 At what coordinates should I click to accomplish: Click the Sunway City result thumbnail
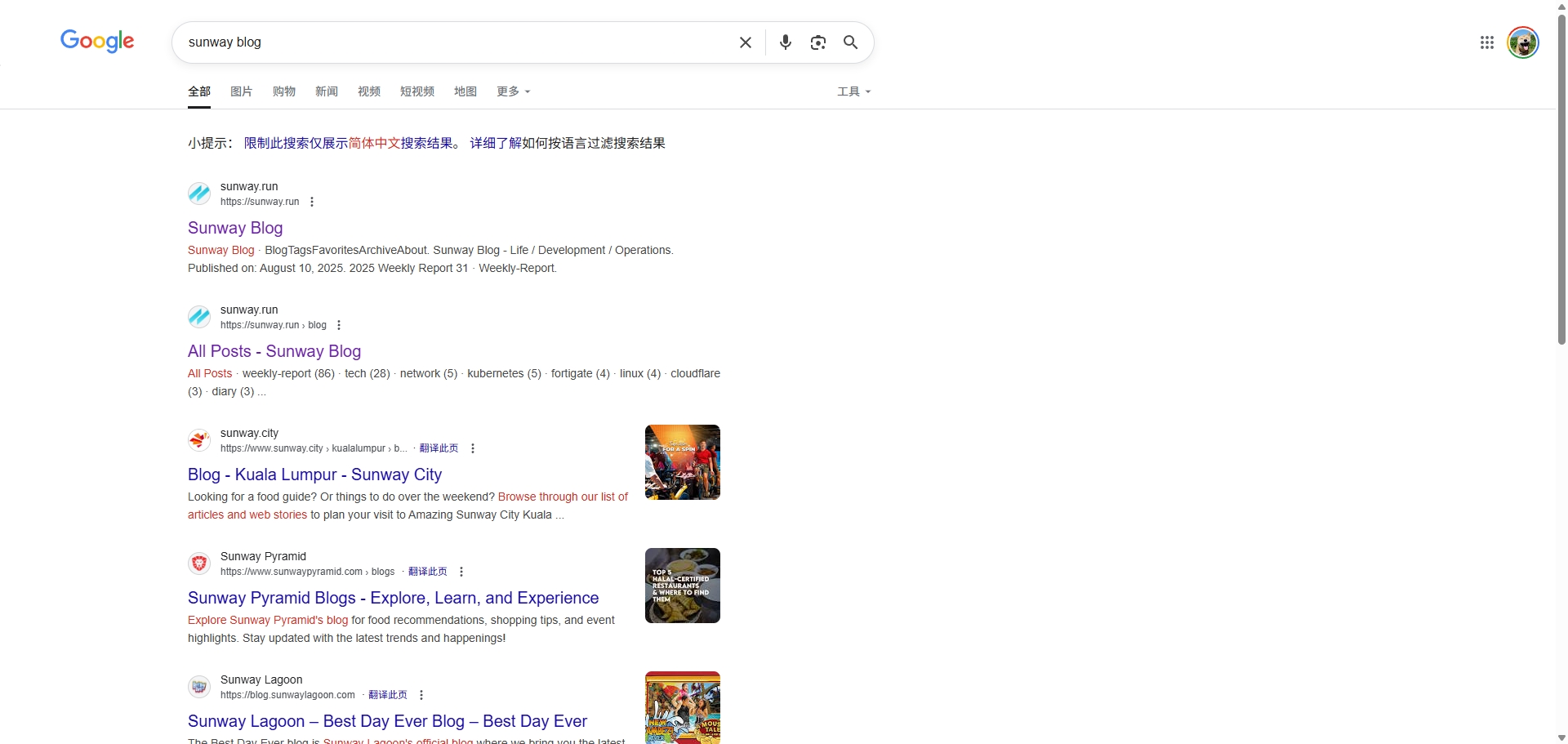682,462
